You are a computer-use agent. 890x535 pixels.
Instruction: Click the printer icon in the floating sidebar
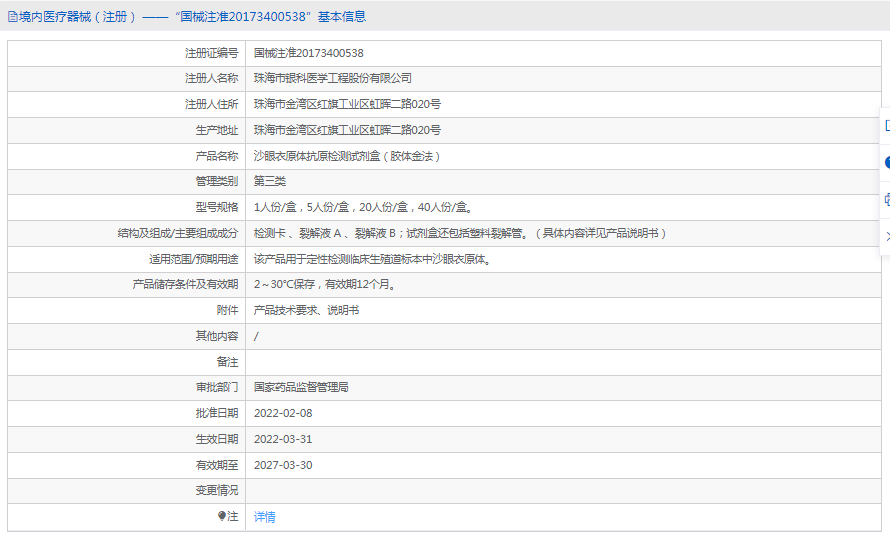coord(886,199)
